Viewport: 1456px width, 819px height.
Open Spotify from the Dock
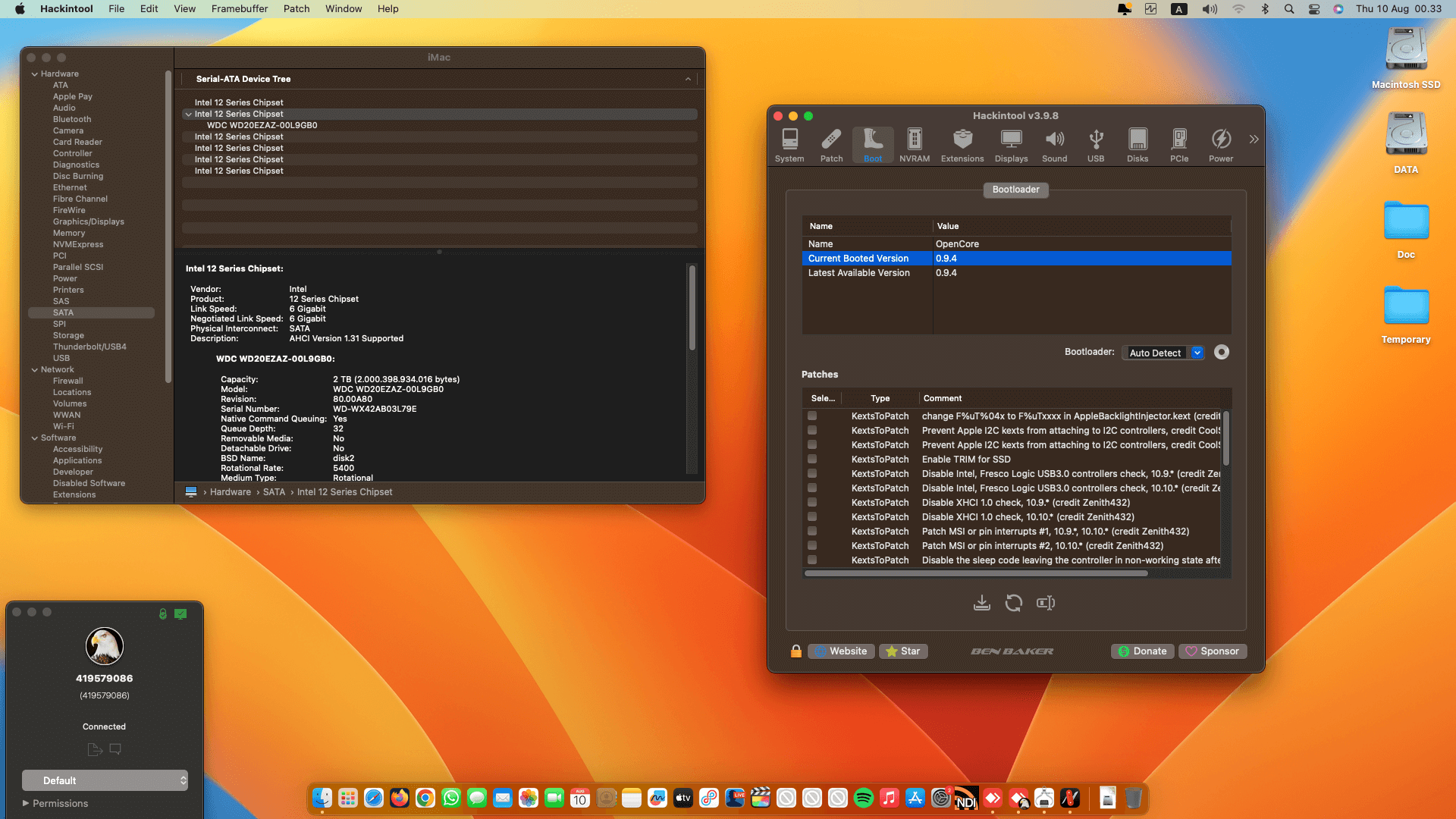[x=863, y=798]
